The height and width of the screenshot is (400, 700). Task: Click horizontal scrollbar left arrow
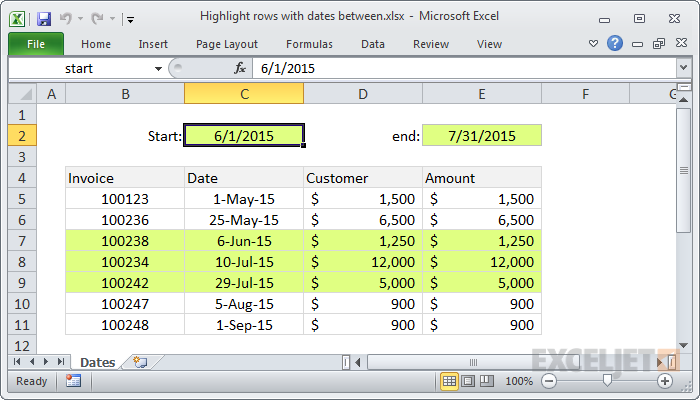[x=358, y=362]
